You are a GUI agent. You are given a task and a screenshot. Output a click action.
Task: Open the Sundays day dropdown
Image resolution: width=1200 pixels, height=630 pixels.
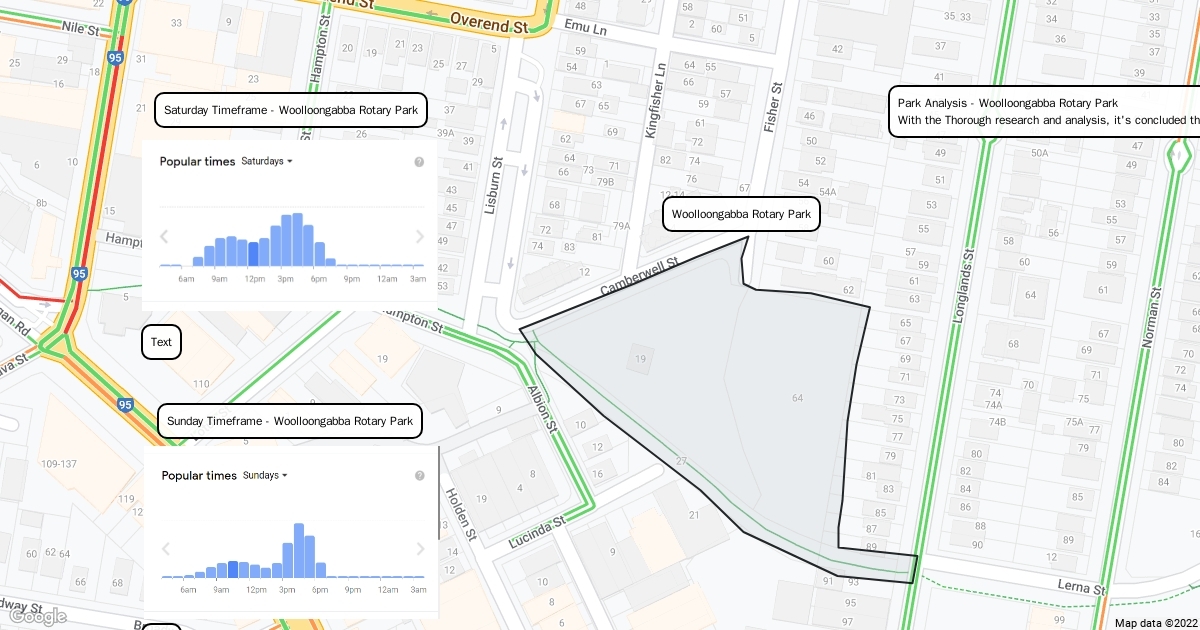[x=265, y=475]
